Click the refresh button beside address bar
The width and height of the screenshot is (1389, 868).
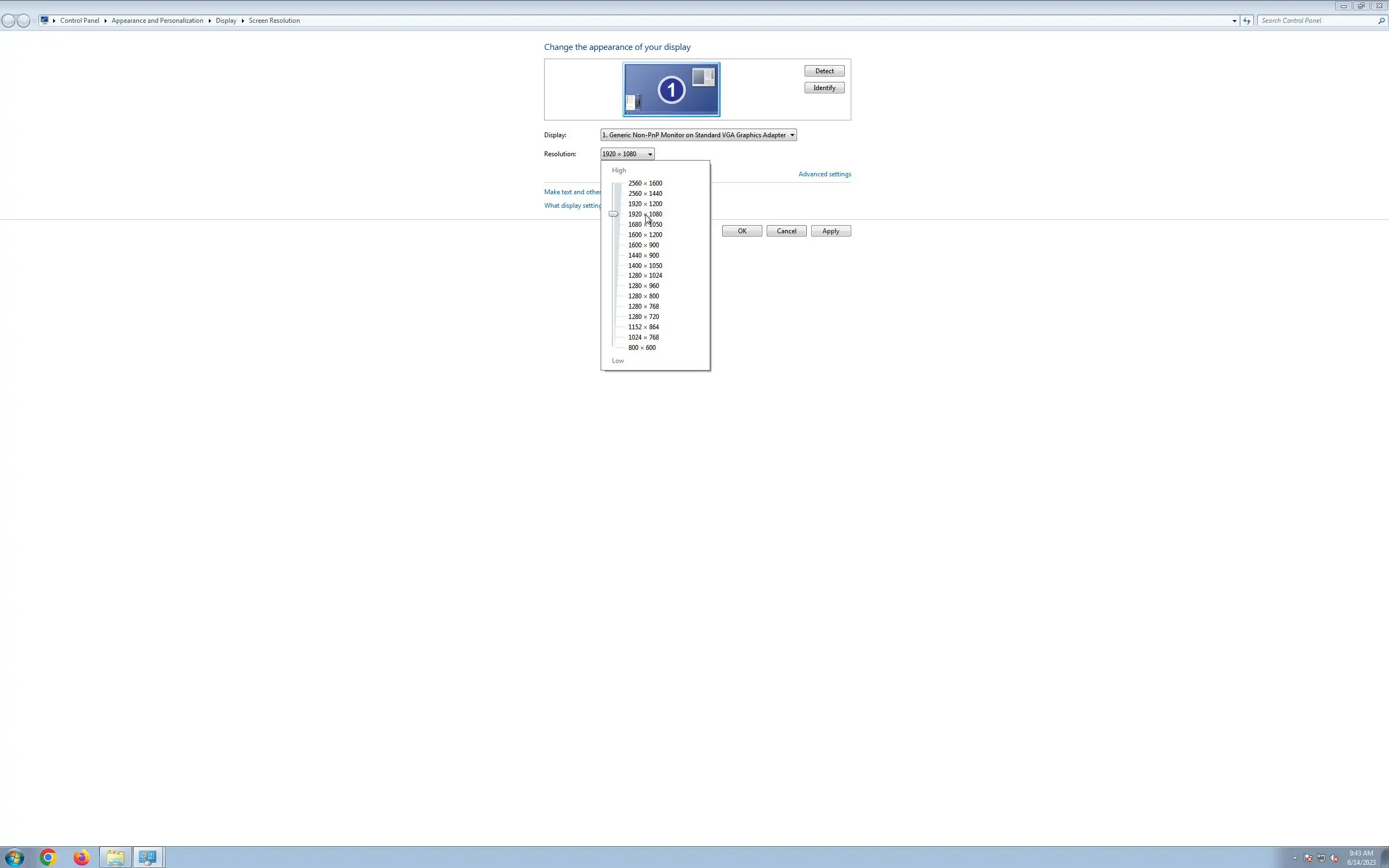tap(1247, 21)
